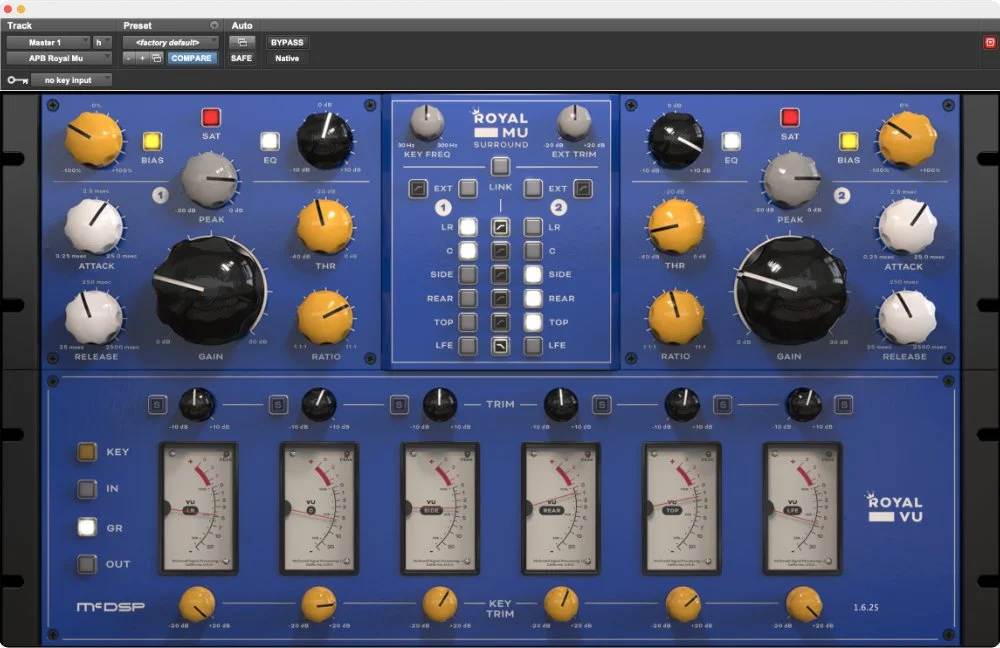The width and height of the screenshot is (1000, 648).
Task: Enable EXT key for compressor 1
Action: click(468, 188)
